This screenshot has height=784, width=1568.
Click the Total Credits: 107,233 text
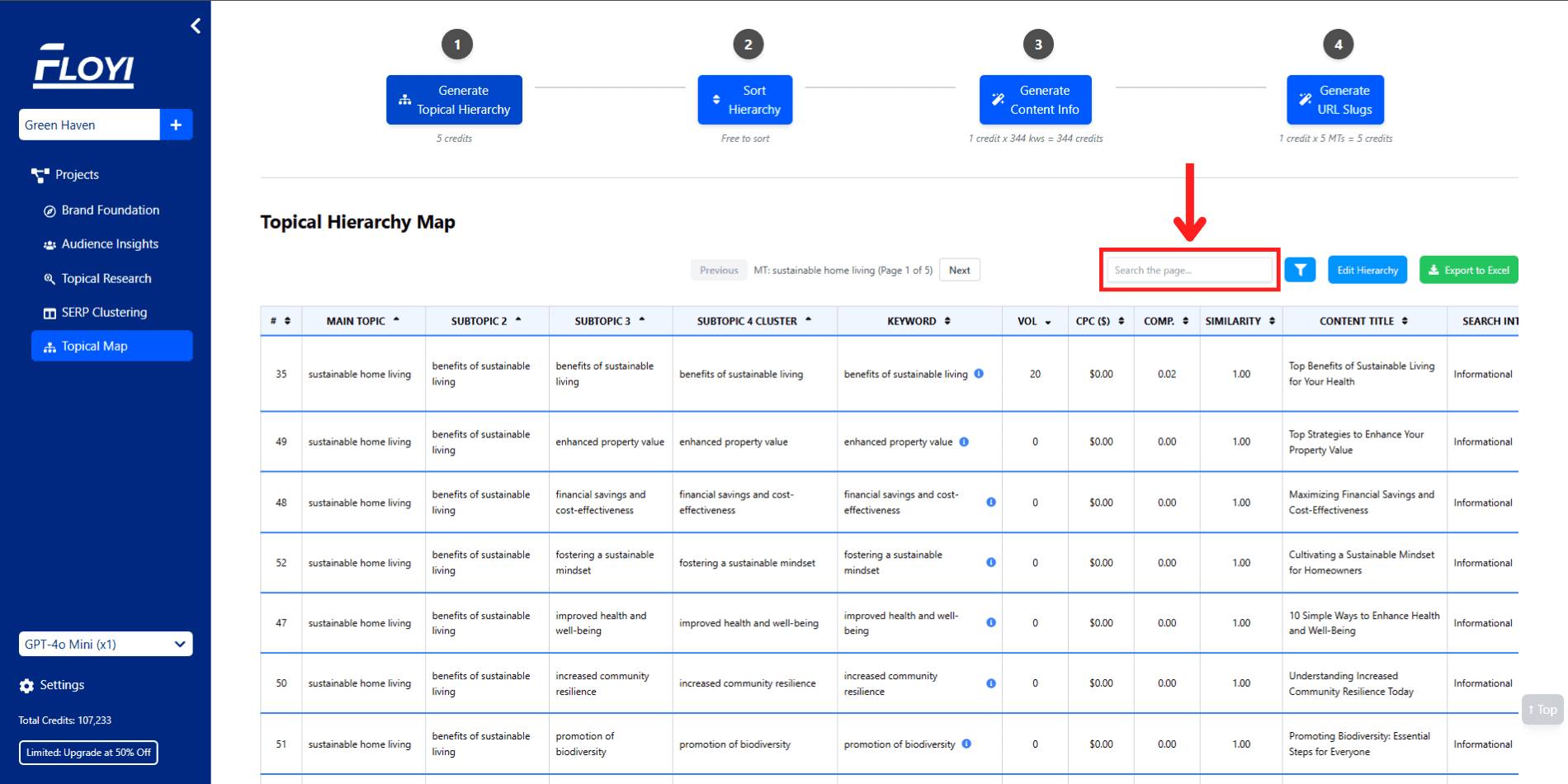(x=65, y=720)
